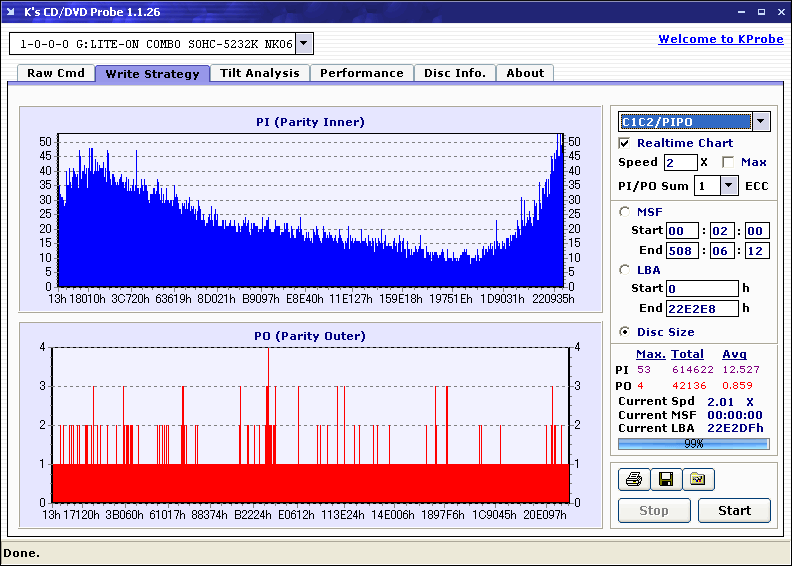The height and width of the screenshot is (566, 792).
Task: Switch to the Tilt Analysis tab
Action: 260,73
